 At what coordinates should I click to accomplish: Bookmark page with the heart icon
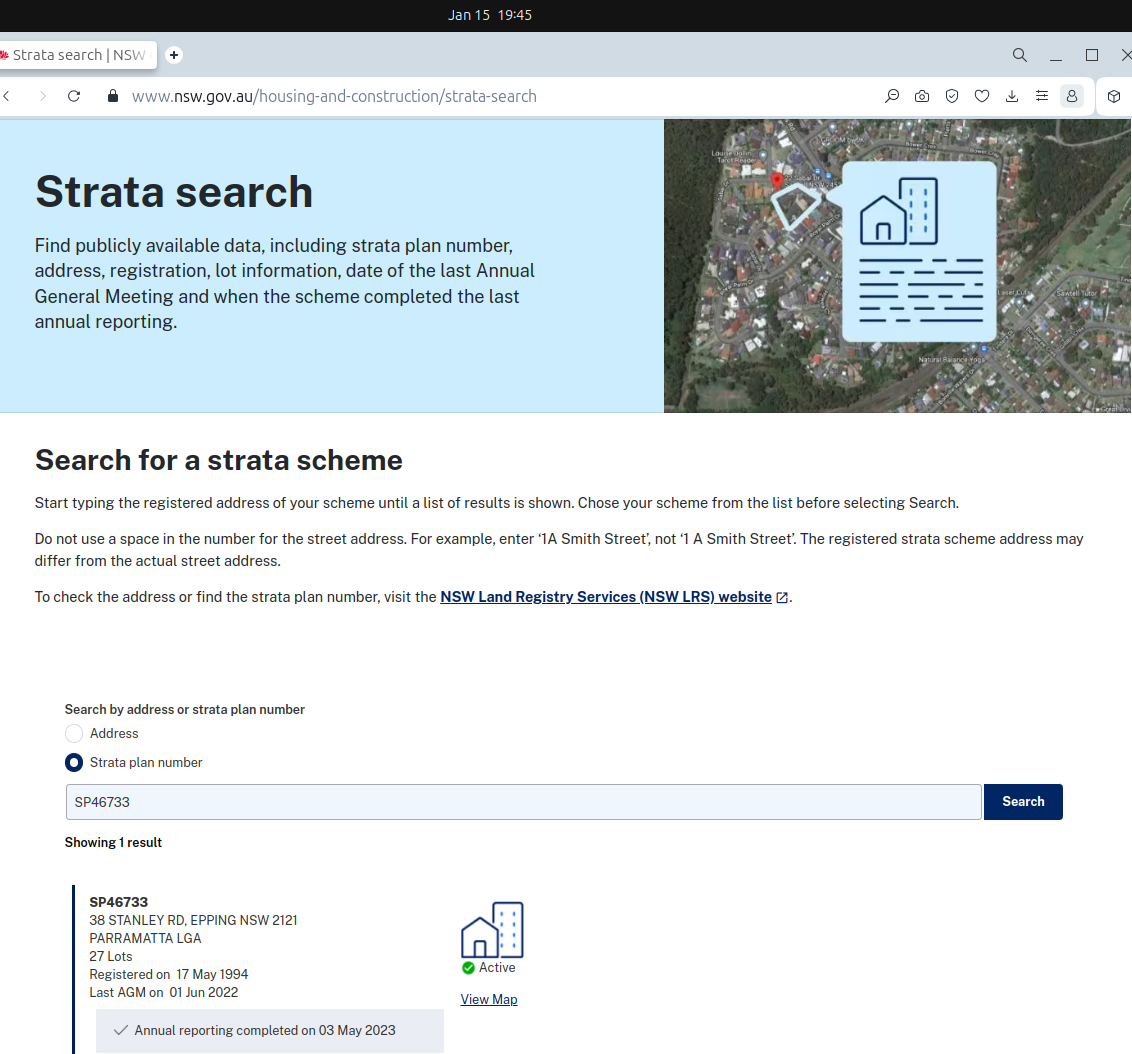click(982, 96)
